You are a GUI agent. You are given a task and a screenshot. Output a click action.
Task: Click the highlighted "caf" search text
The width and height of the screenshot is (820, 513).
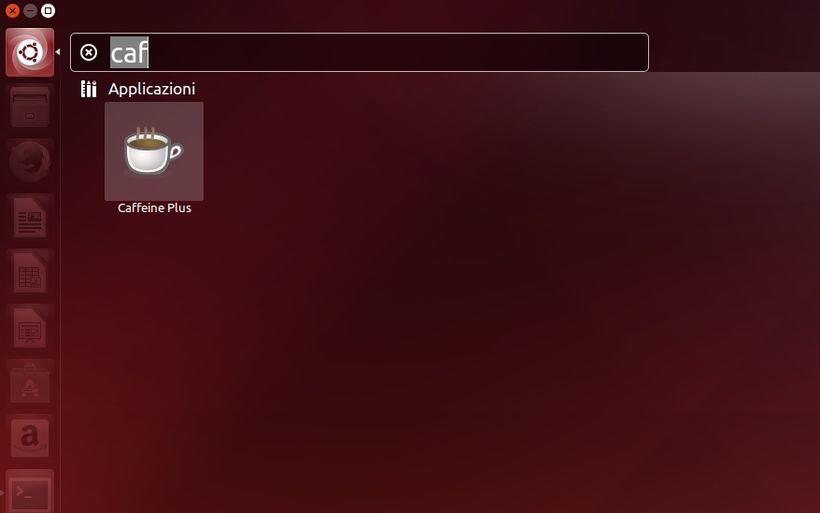tap(129, 53)
